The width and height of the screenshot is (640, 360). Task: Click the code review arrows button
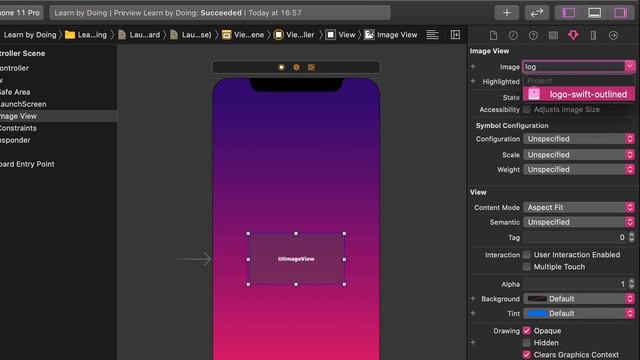(x=536, y=13)
